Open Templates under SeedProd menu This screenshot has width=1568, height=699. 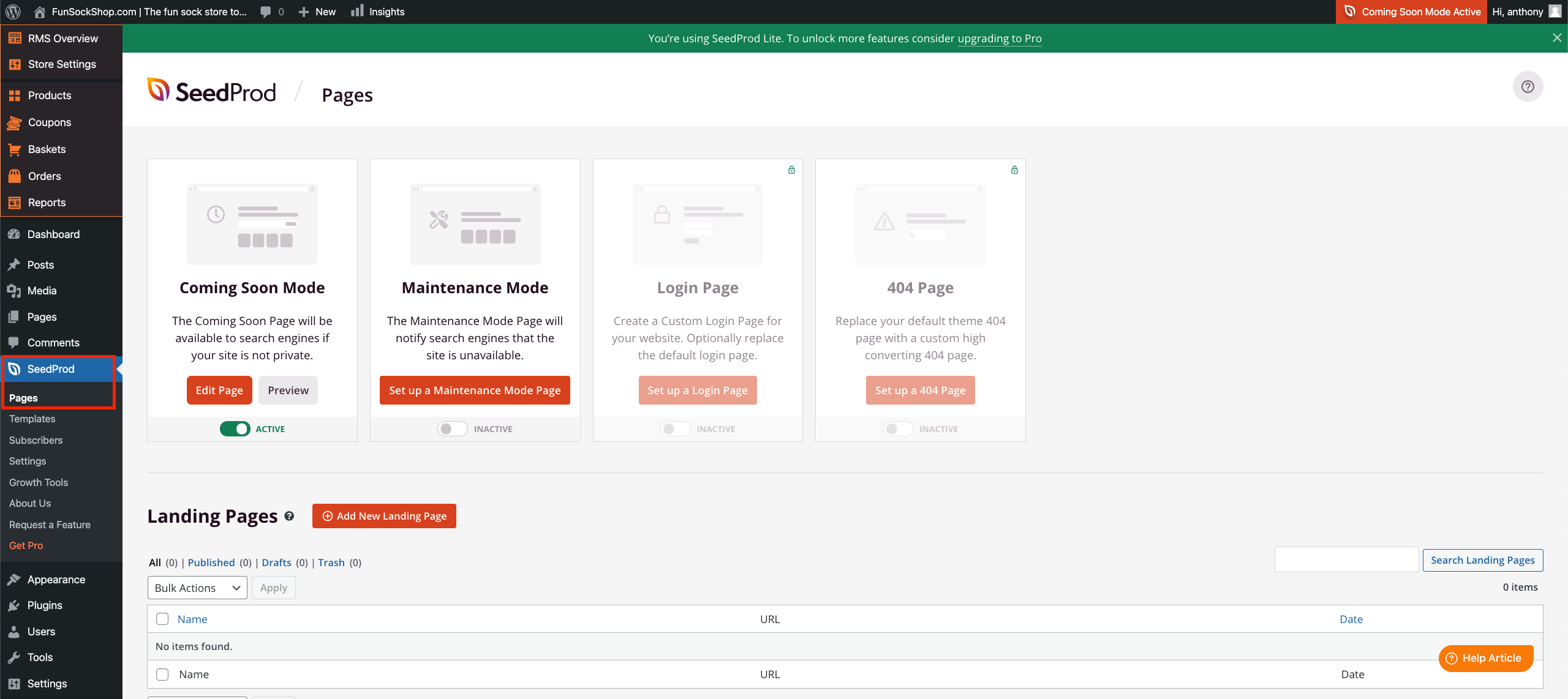tap(32, 419)
